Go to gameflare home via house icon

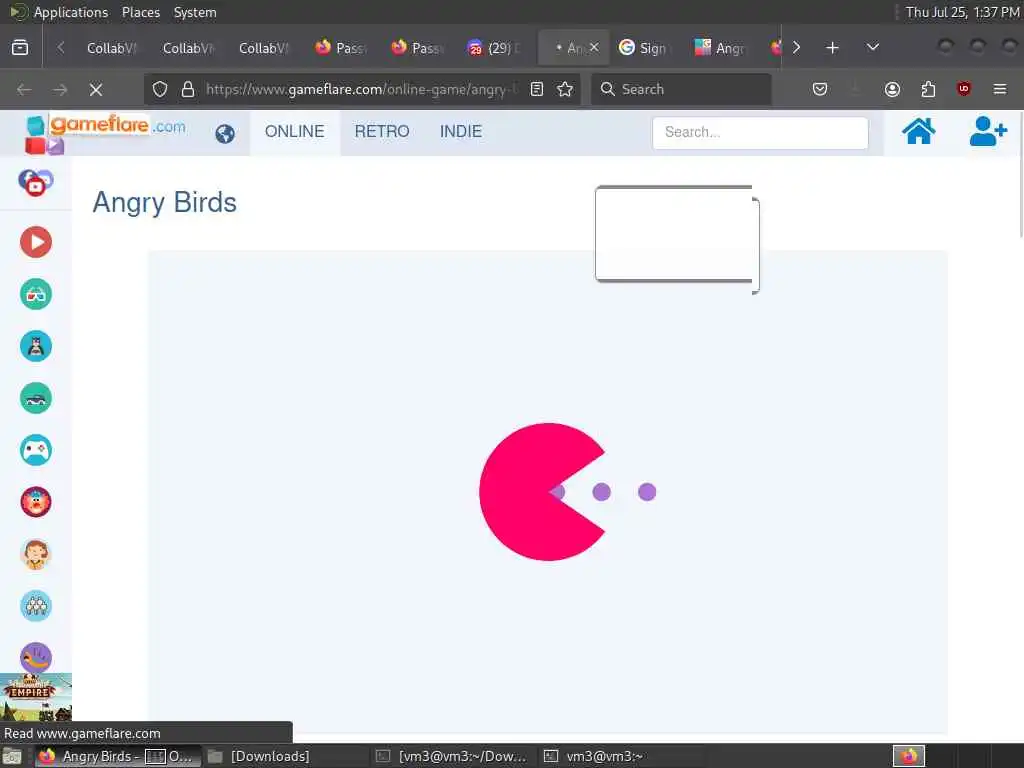[918, 131]
